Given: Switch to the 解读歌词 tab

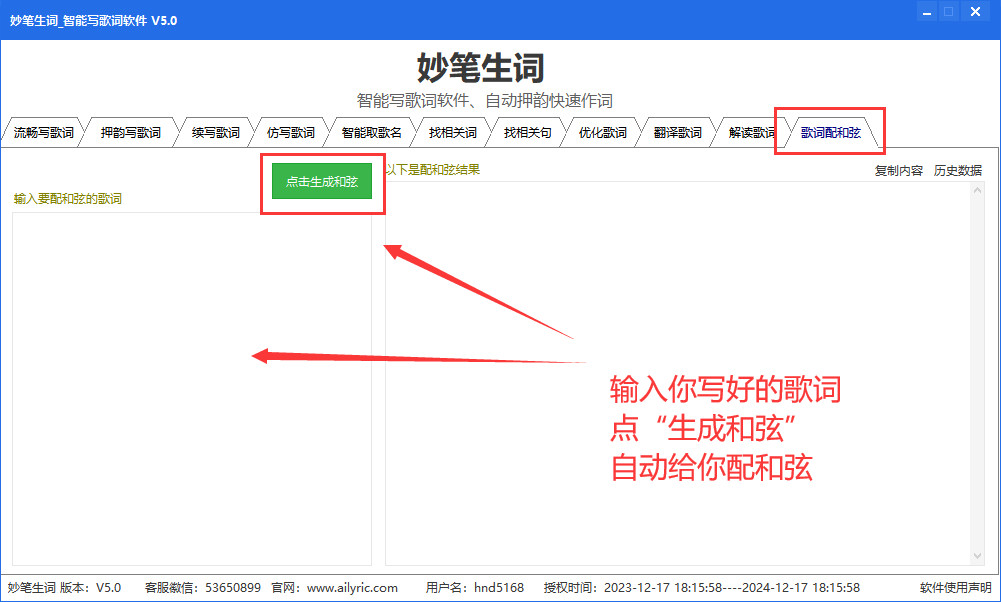Looking at the screenshot, I should [751, 133].
